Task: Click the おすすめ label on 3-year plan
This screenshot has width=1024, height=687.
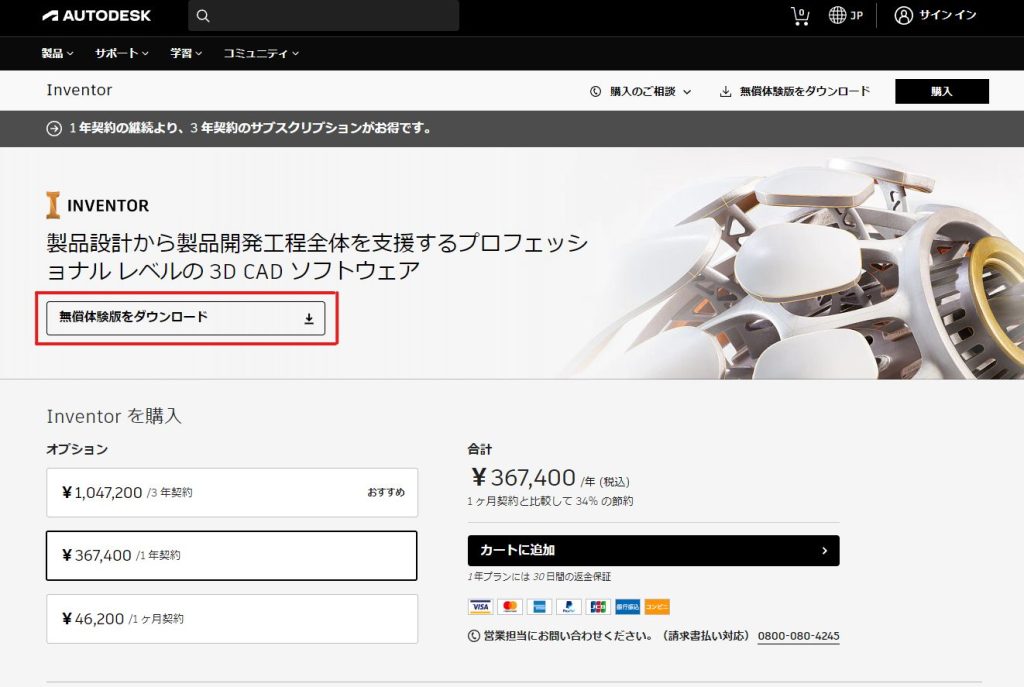Action: point(386,492)
